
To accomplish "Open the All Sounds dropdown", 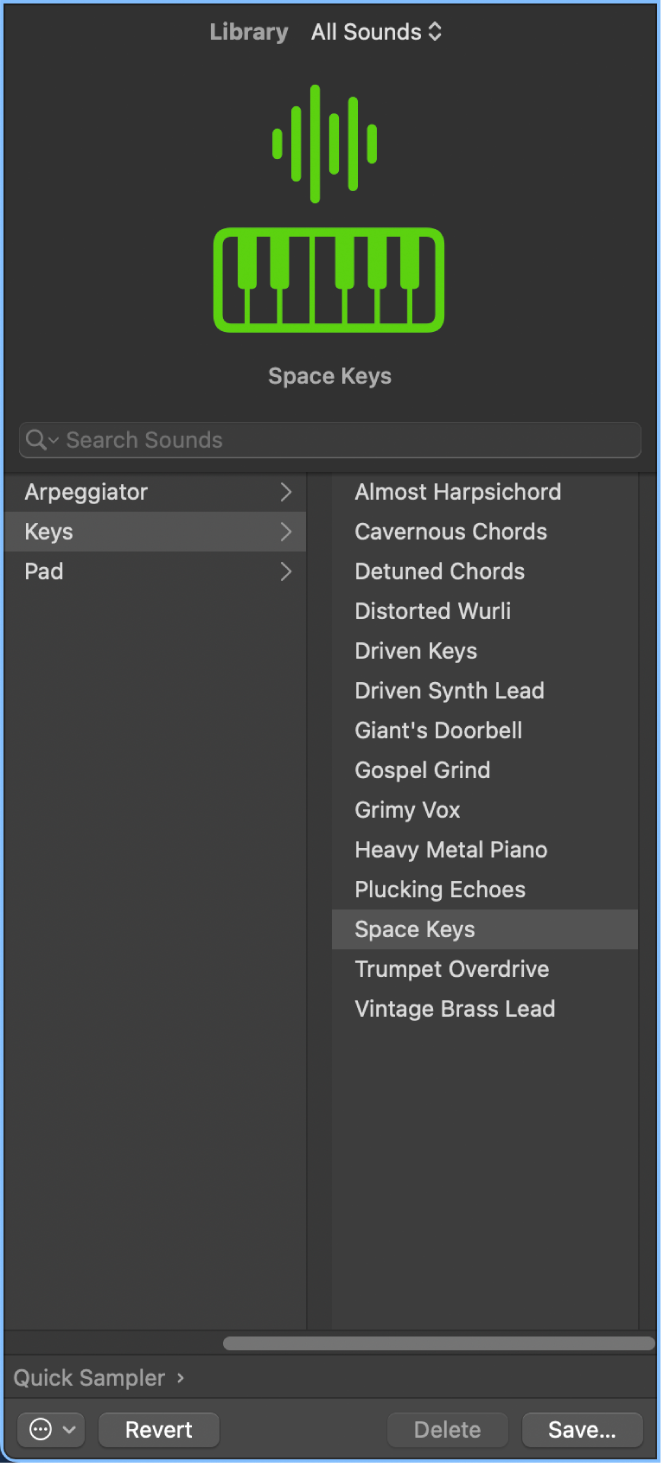I will [x=376, y=31].
